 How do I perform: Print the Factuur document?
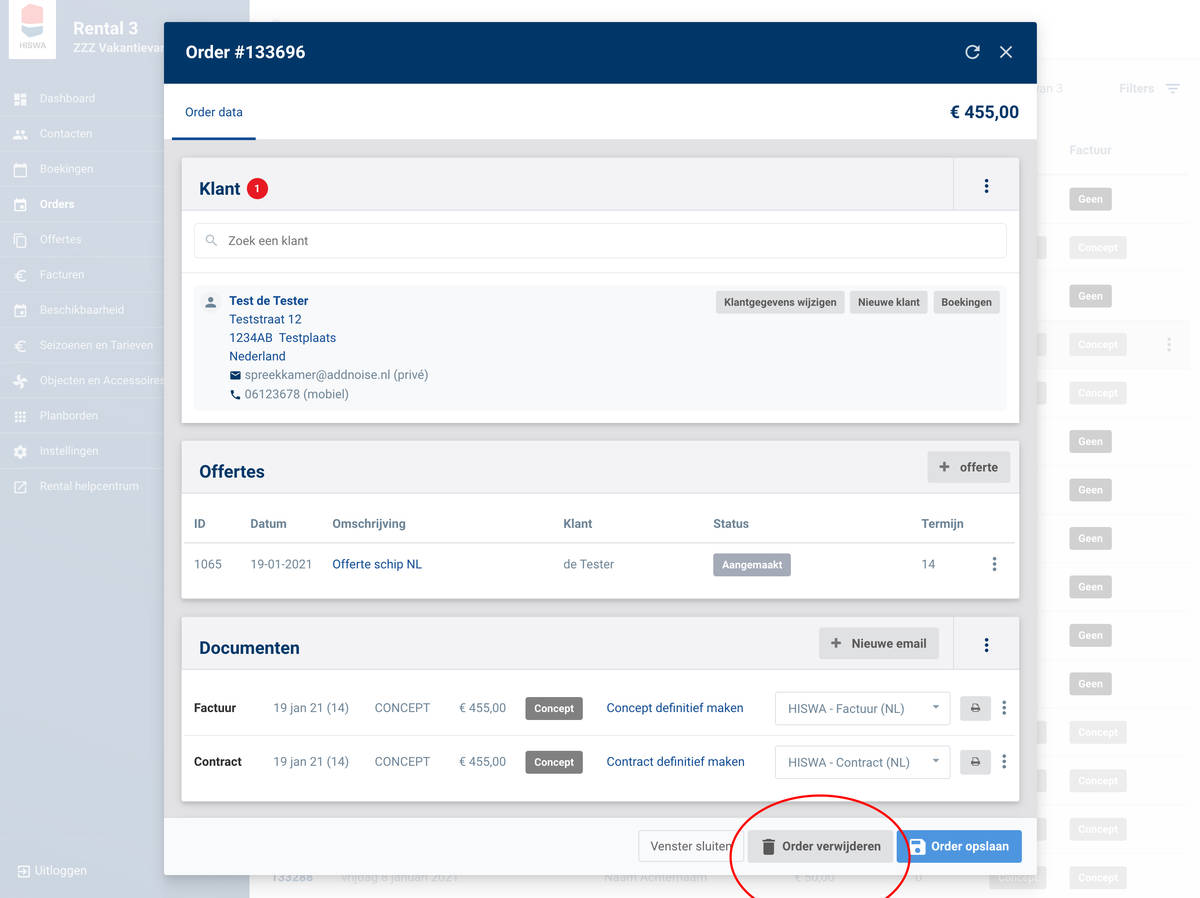(975, 708)
